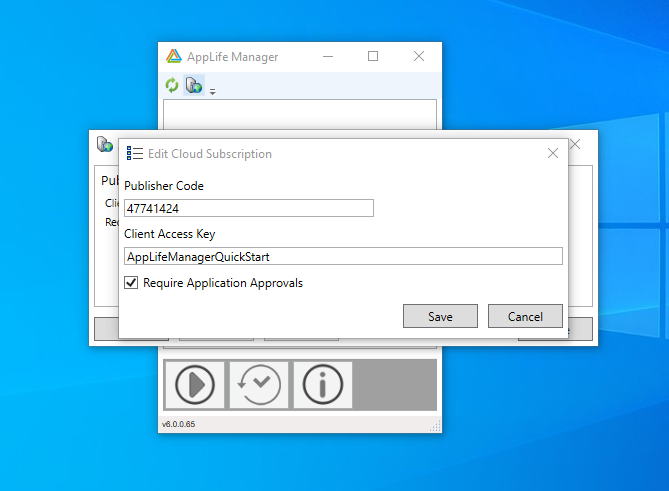Viewport: 669px width, 491px height.
Task: Click the green refresh icon in AppLife Manager
Action: 172,85
